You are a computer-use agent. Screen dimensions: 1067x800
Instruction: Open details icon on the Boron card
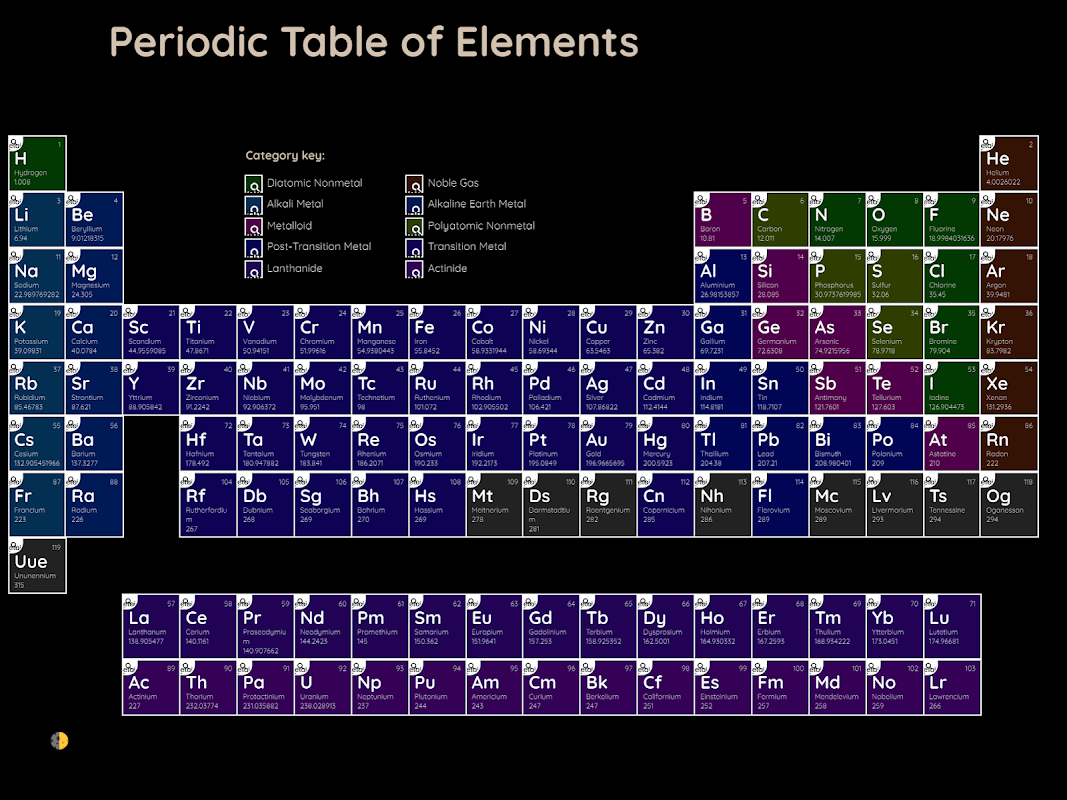pyautogui.click(x=701, y=199)
